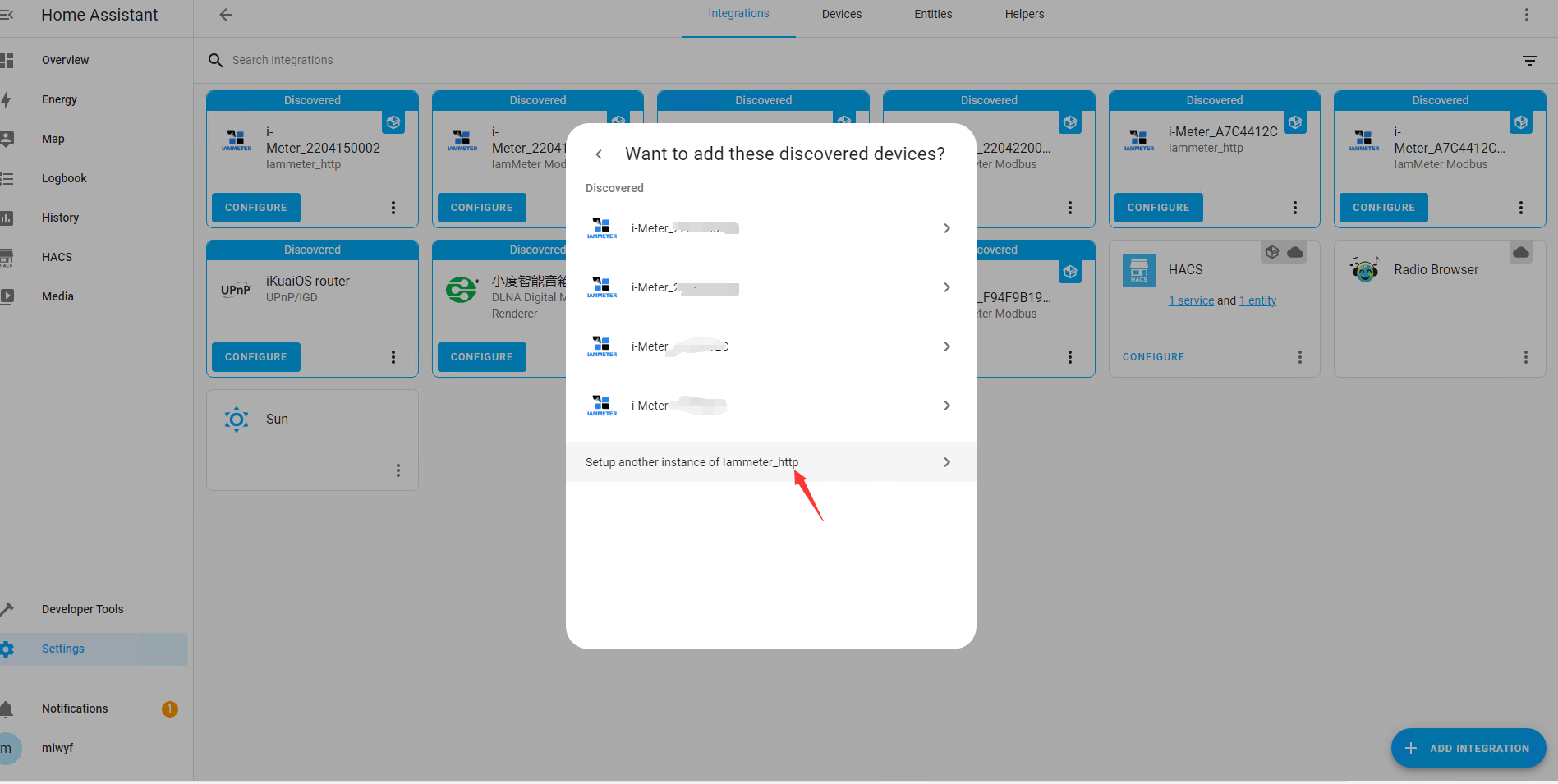The image size is (1558, 784).
Task: Open the three-dot menu on the Sun card
Action: tap(398, 470)
